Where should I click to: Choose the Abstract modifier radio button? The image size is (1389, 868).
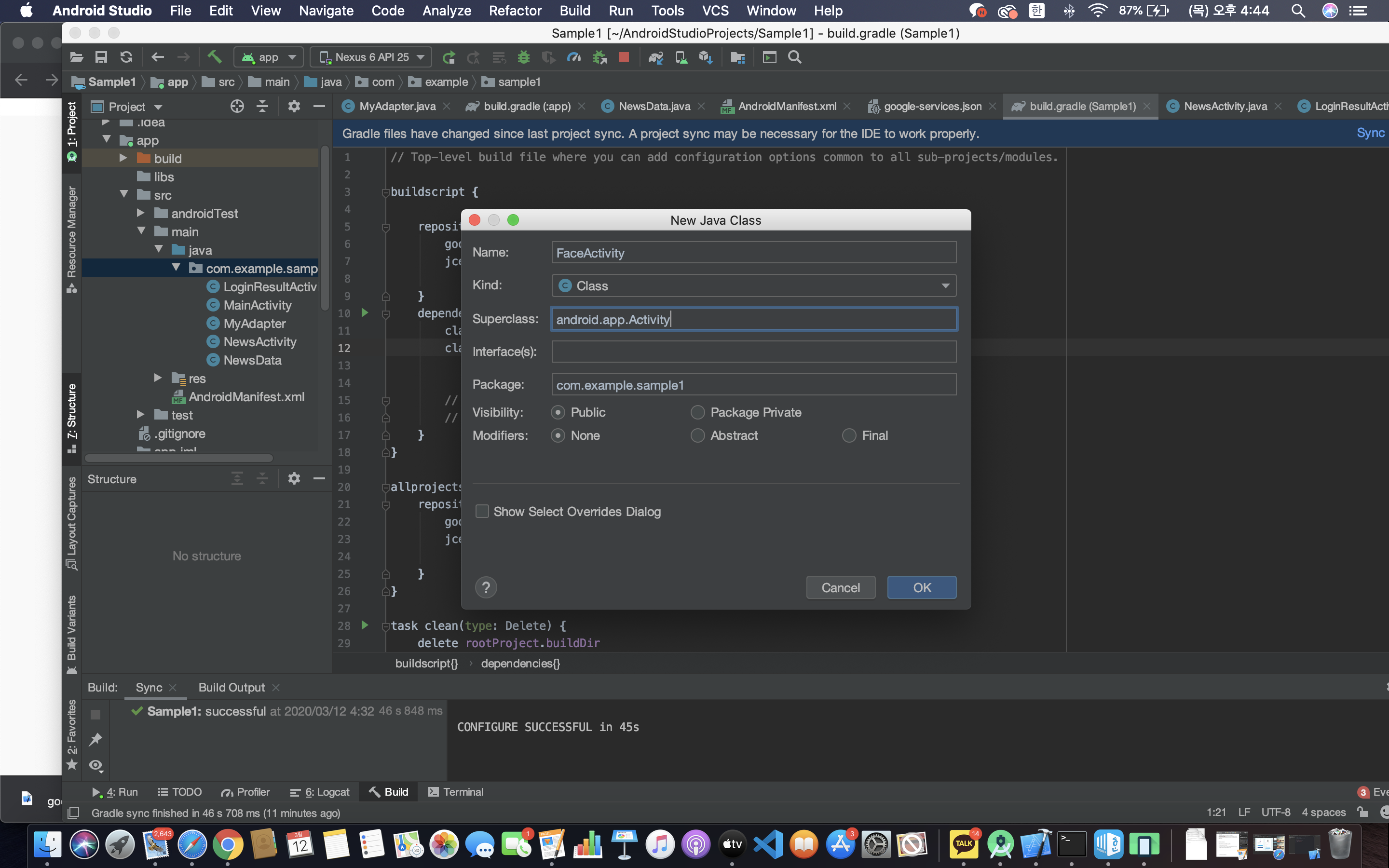point(697,435)
